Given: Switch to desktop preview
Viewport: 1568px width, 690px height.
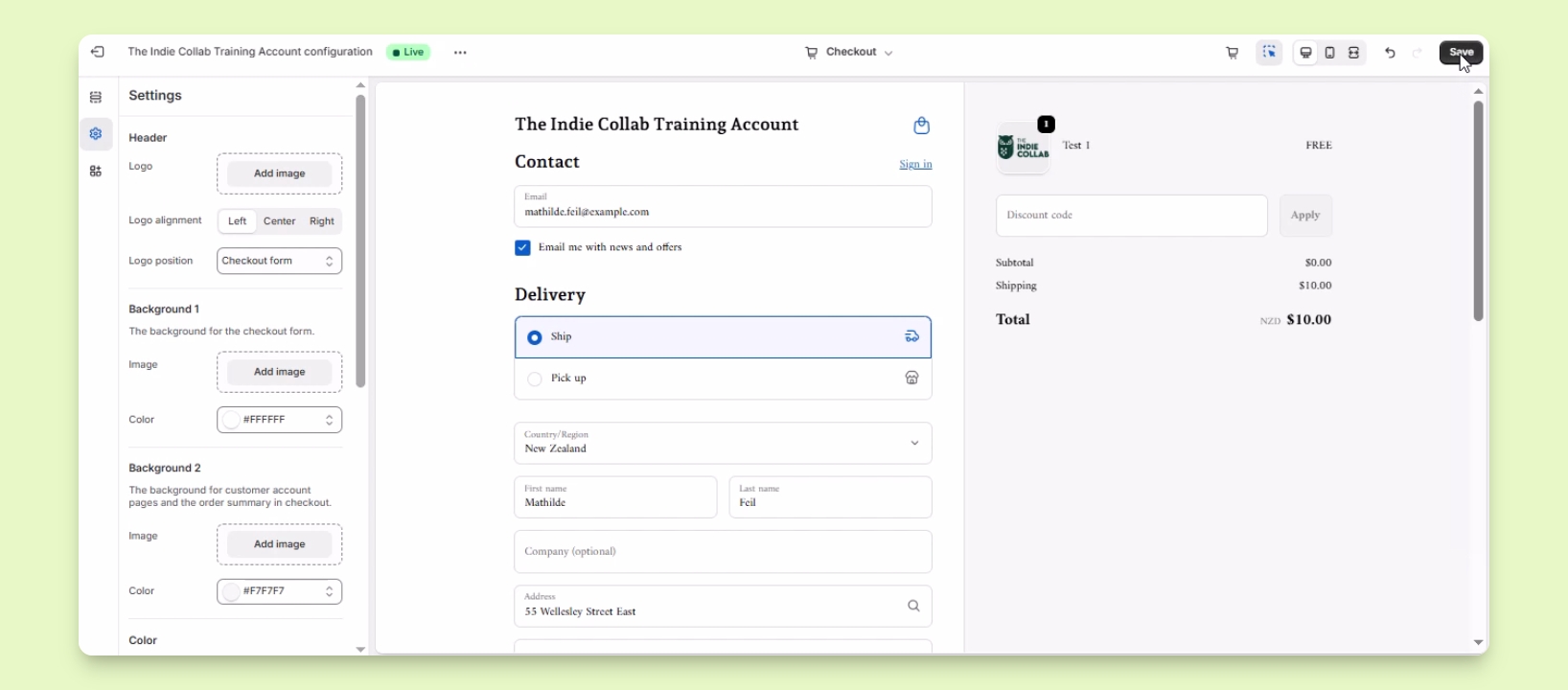Looking at the screenshot, I should click(x=1305, y=53).
